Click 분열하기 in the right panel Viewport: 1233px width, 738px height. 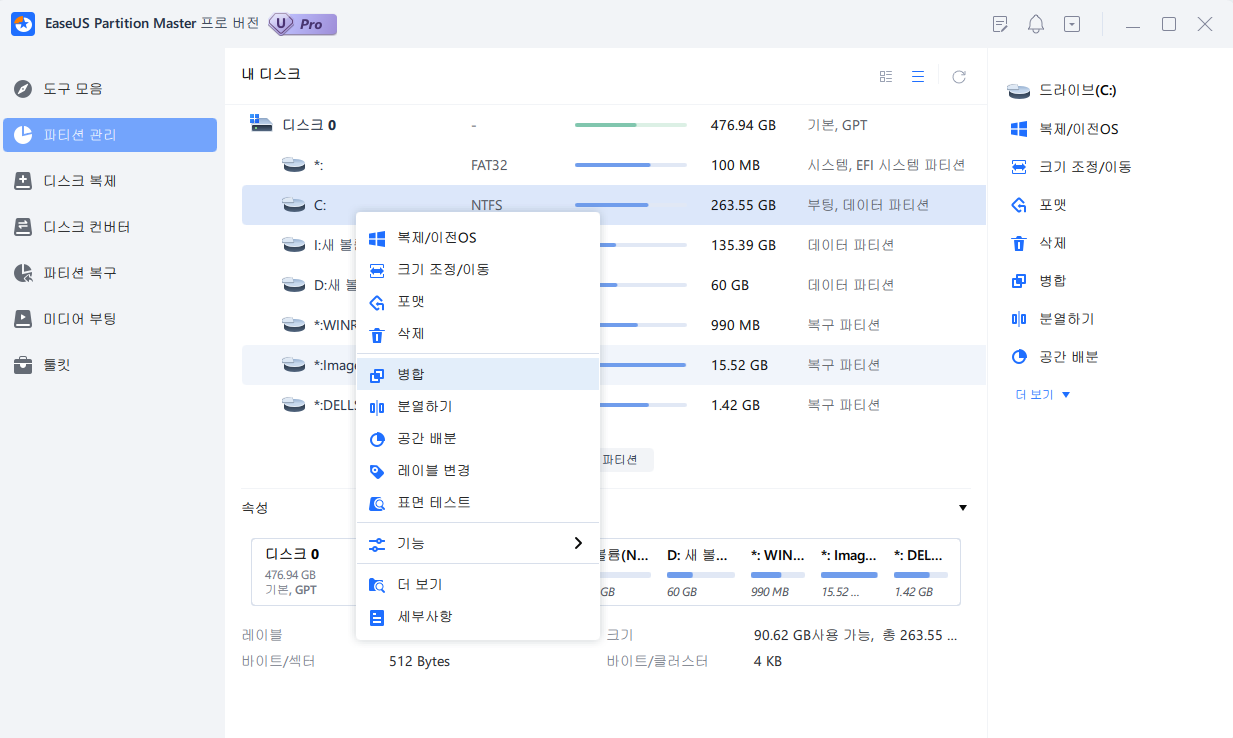click(1052, 319)
